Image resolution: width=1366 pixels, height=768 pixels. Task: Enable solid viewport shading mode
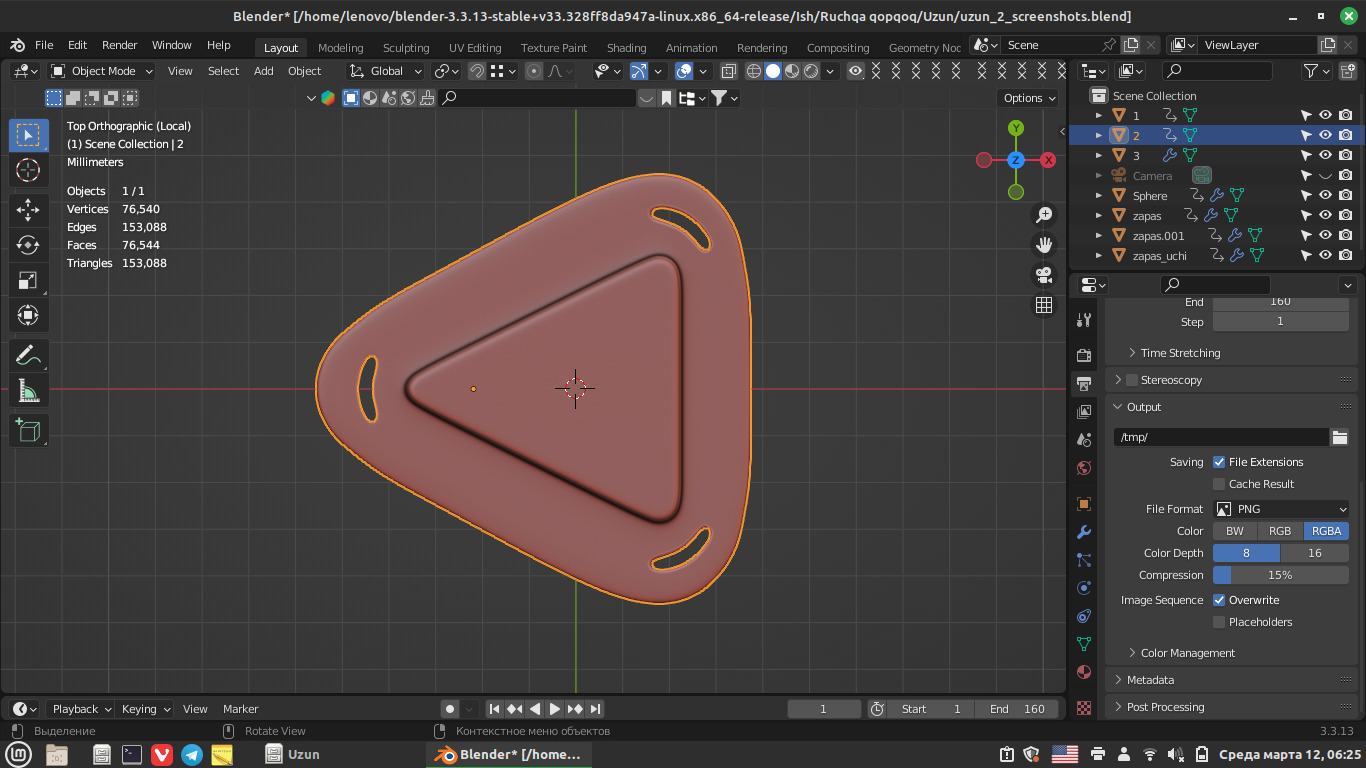coord(773,71)
